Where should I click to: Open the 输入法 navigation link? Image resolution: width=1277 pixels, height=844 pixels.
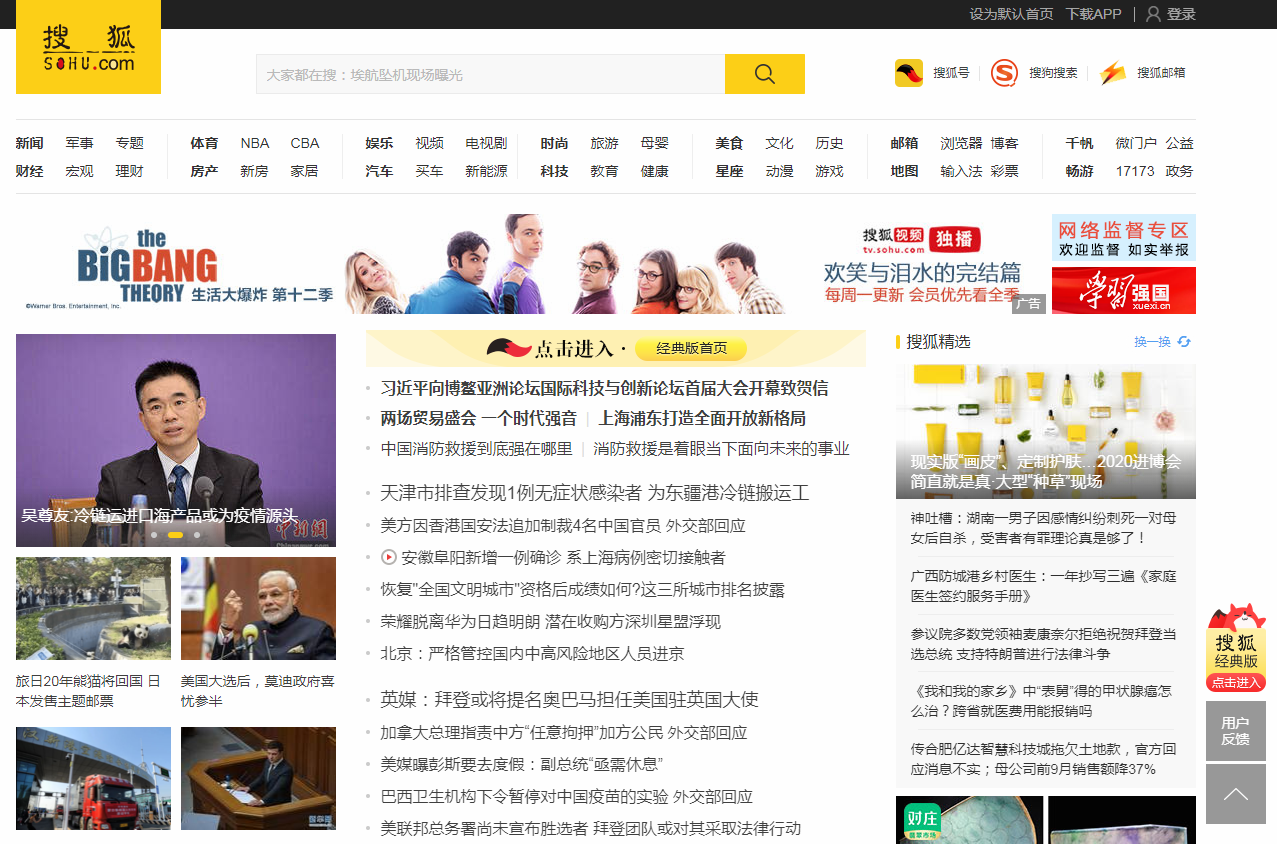(x=961, y=171)
